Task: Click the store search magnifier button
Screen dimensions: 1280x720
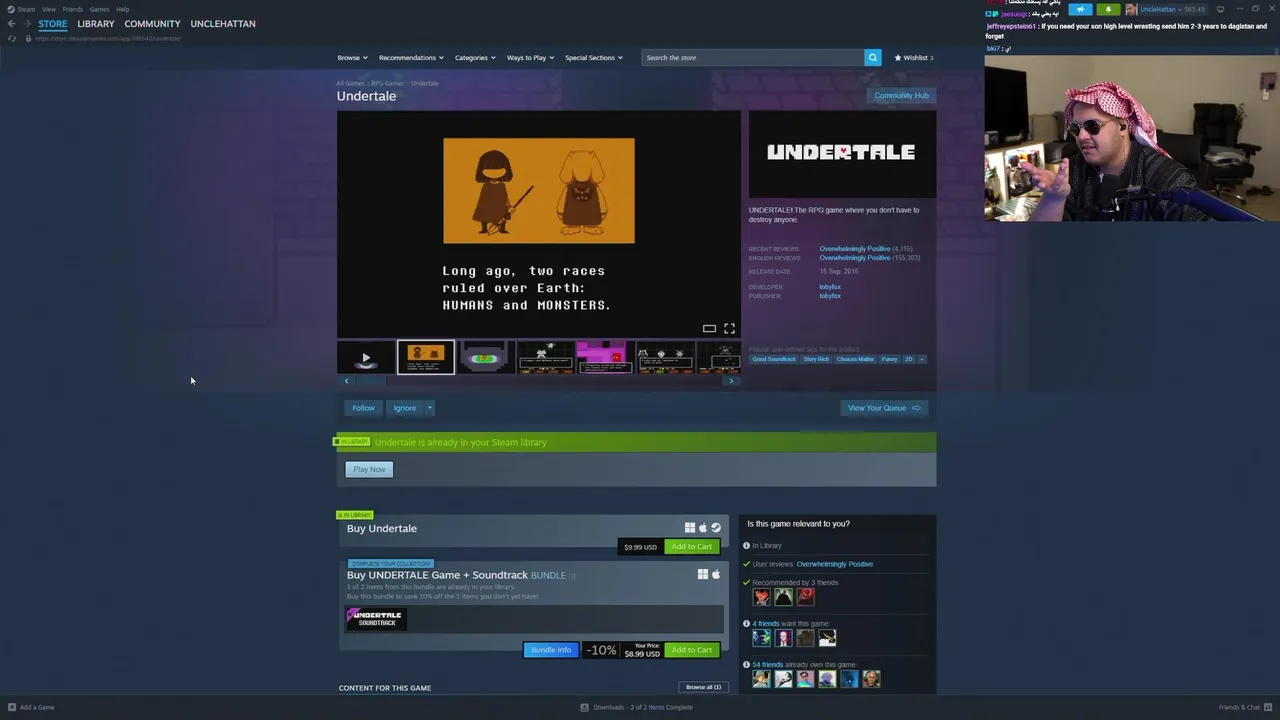Action: [x=873, y=58]
